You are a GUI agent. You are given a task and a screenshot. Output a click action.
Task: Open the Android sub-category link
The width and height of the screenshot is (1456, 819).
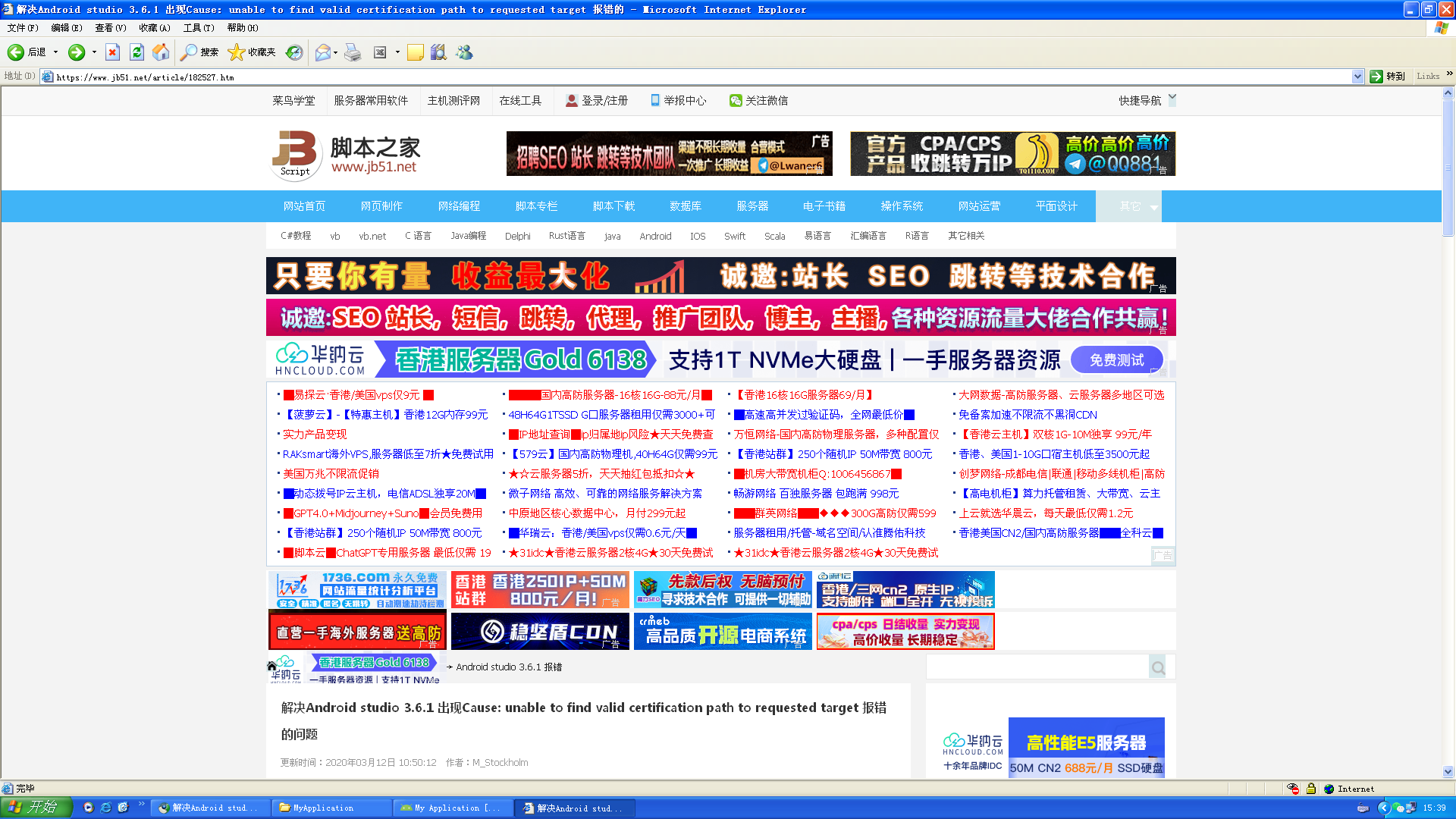point(655,236)
